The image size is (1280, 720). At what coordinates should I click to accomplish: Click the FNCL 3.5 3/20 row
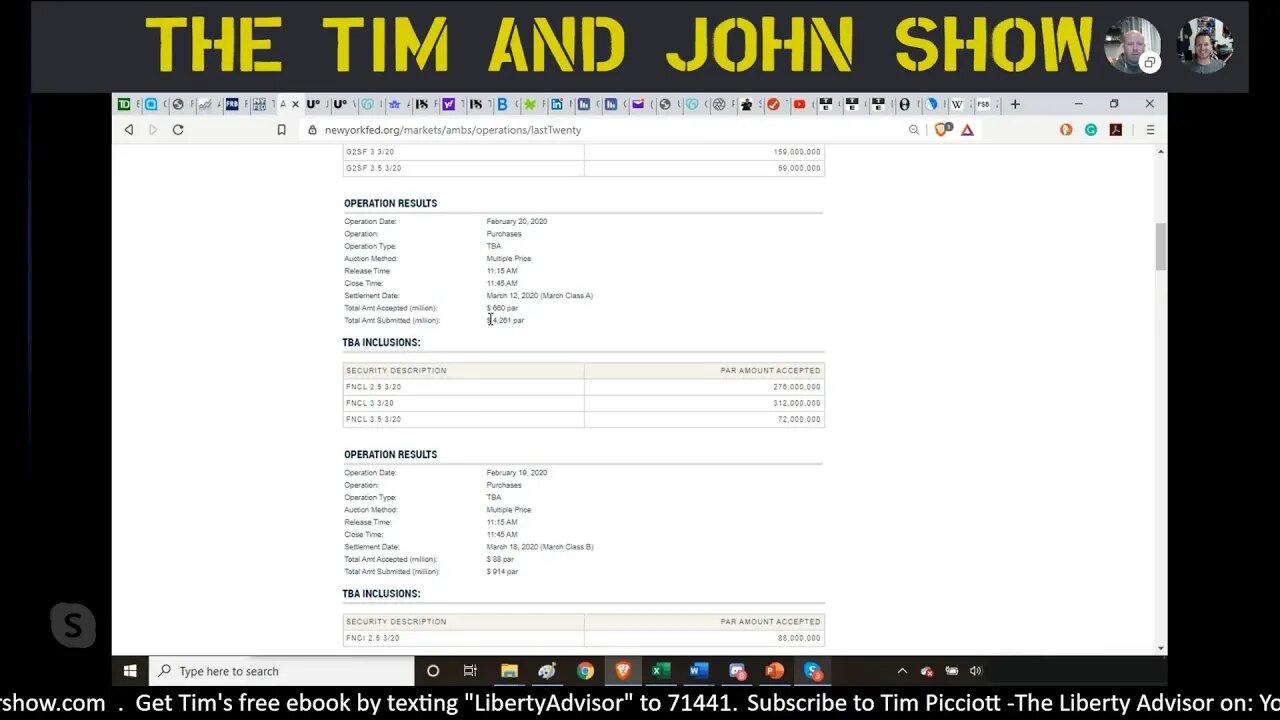point(584,419)
